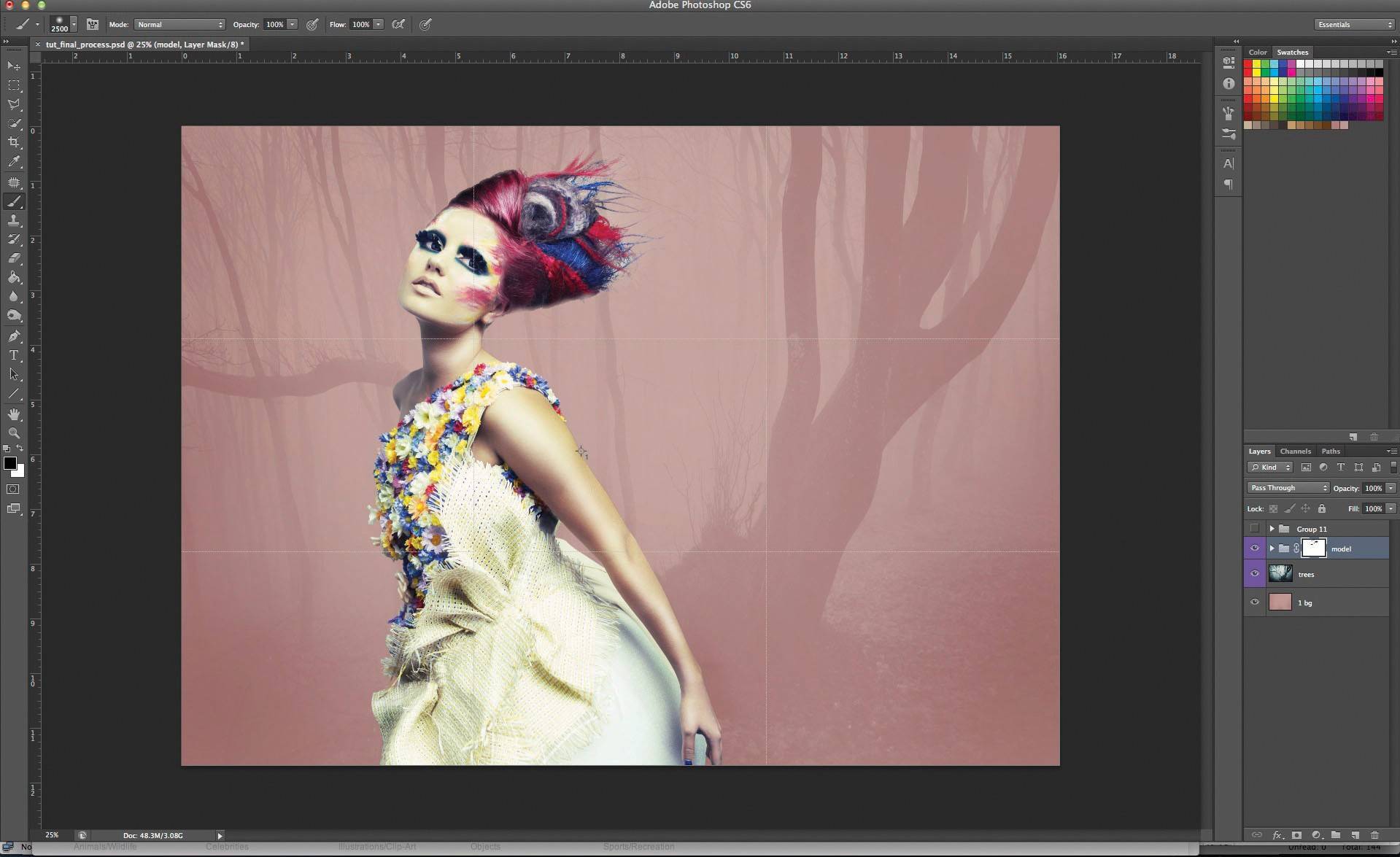Switch to the Channels tab

1296,451
